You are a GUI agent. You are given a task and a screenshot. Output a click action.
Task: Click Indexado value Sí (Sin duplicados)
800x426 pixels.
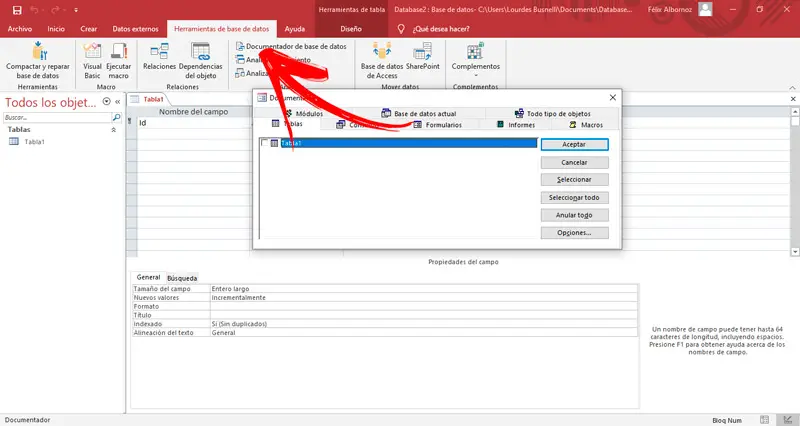click(423, 324)
